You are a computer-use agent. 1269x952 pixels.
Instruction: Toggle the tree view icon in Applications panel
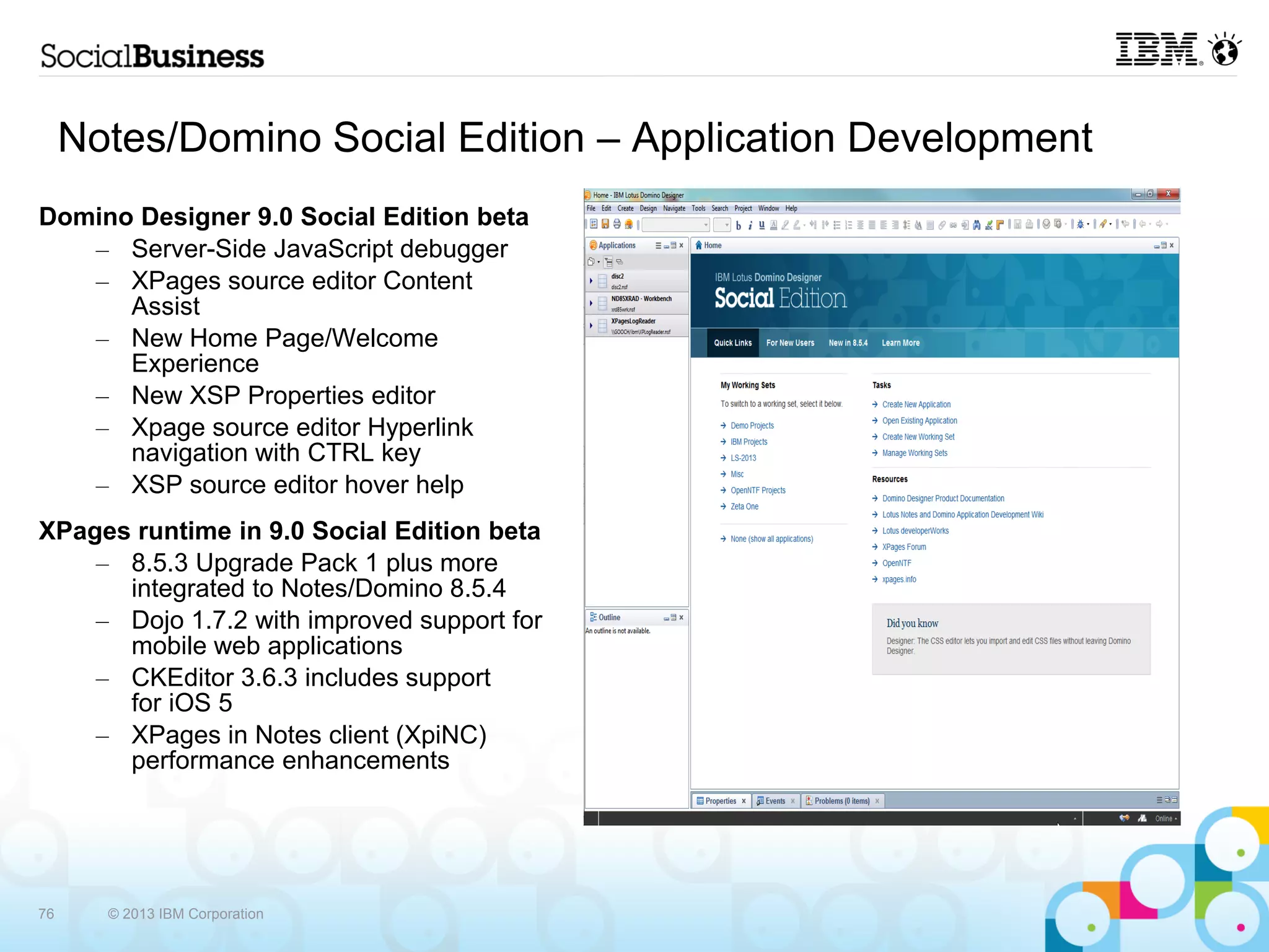tap(608, 262)
